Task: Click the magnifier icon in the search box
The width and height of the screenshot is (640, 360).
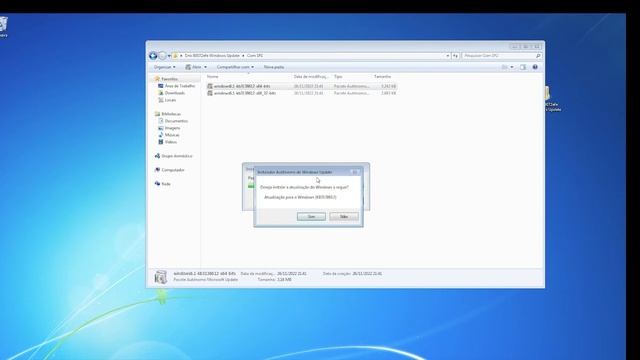Action: [x=538, y=56]
